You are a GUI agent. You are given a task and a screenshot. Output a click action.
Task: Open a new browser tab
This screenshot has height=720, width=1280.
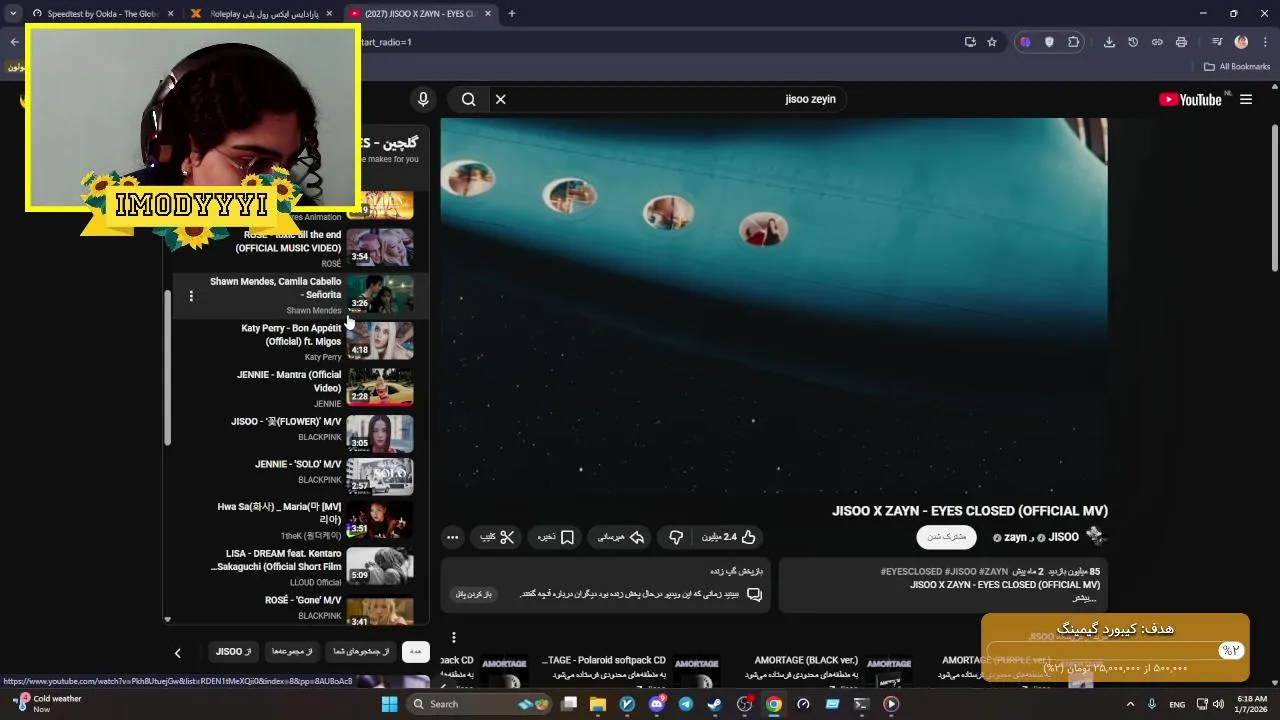511,14
